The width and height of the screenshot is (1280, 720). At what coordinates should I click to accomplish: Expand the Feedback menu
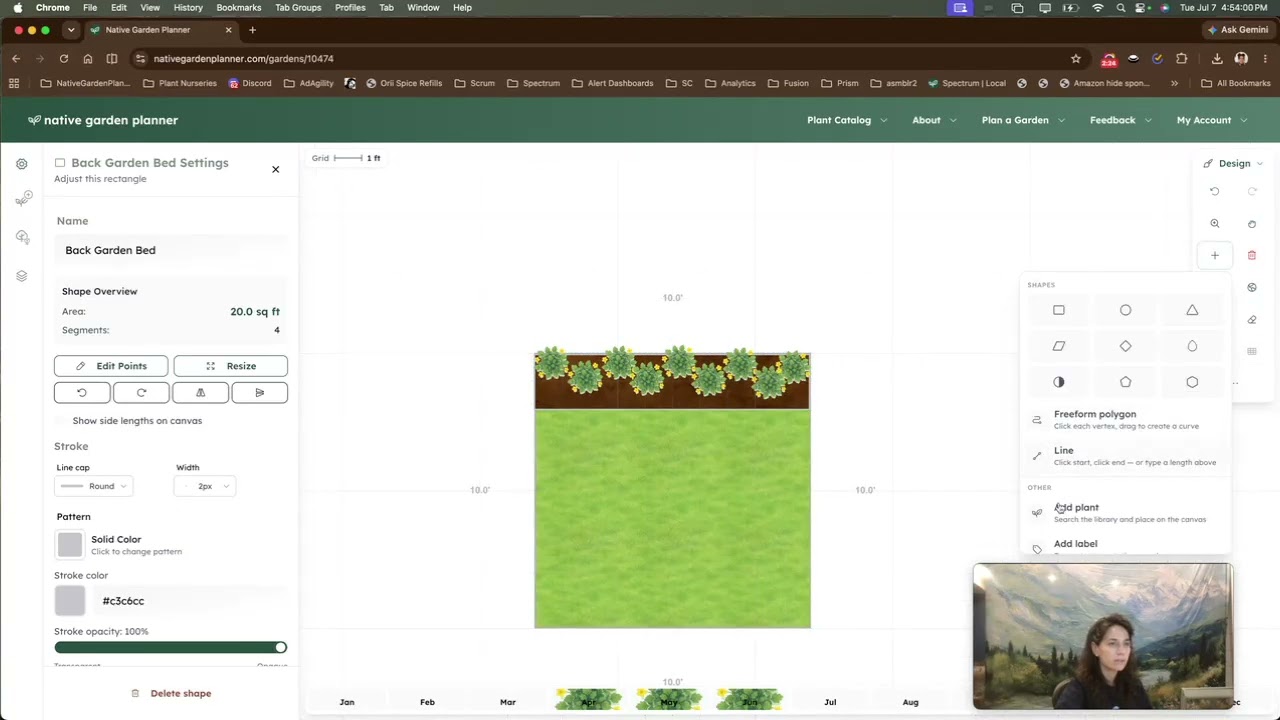coord(1120,120)
